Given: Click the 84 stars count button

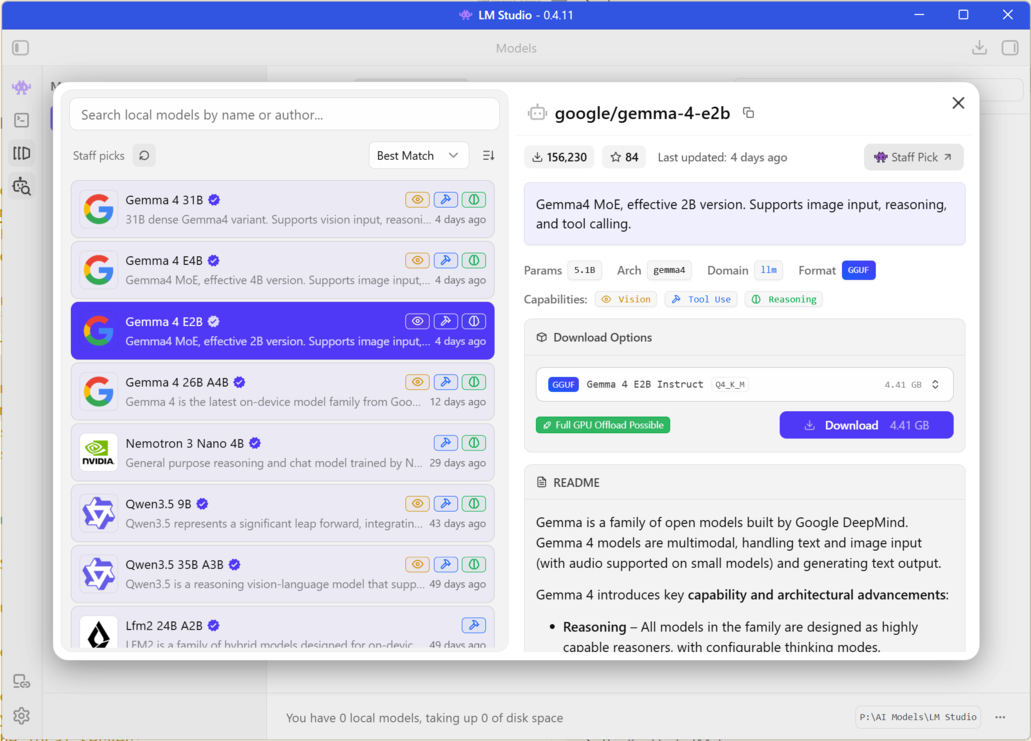Looking at the screenshot, I should click(624, 157).
